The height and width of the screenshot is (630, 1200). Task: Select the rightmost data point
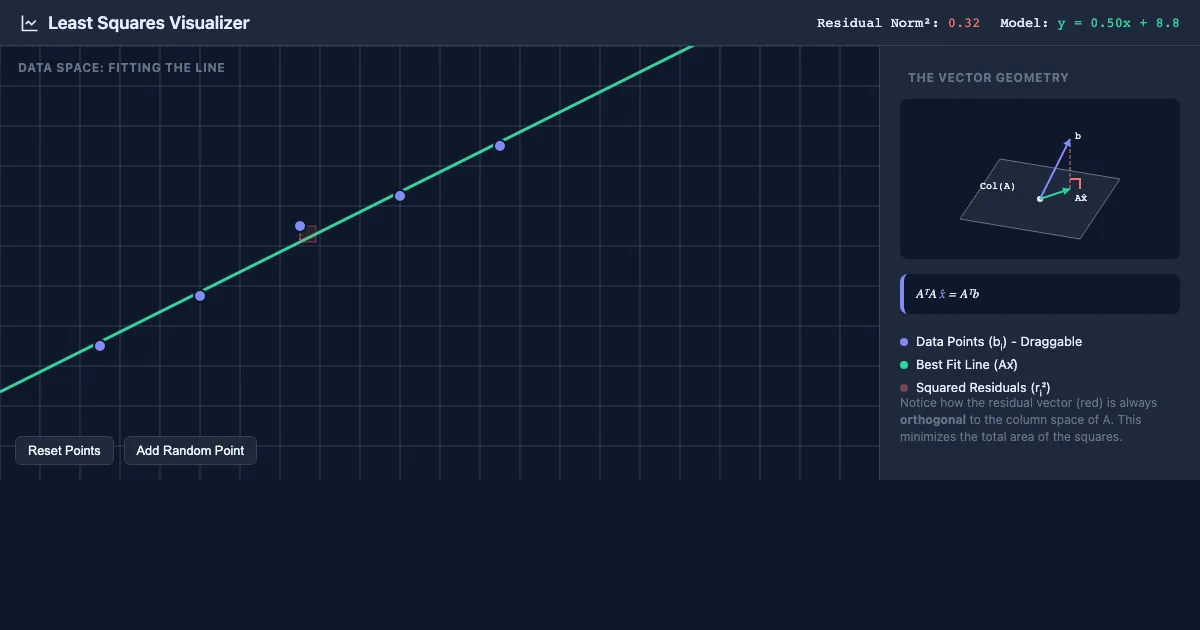[x=500, y=146]
